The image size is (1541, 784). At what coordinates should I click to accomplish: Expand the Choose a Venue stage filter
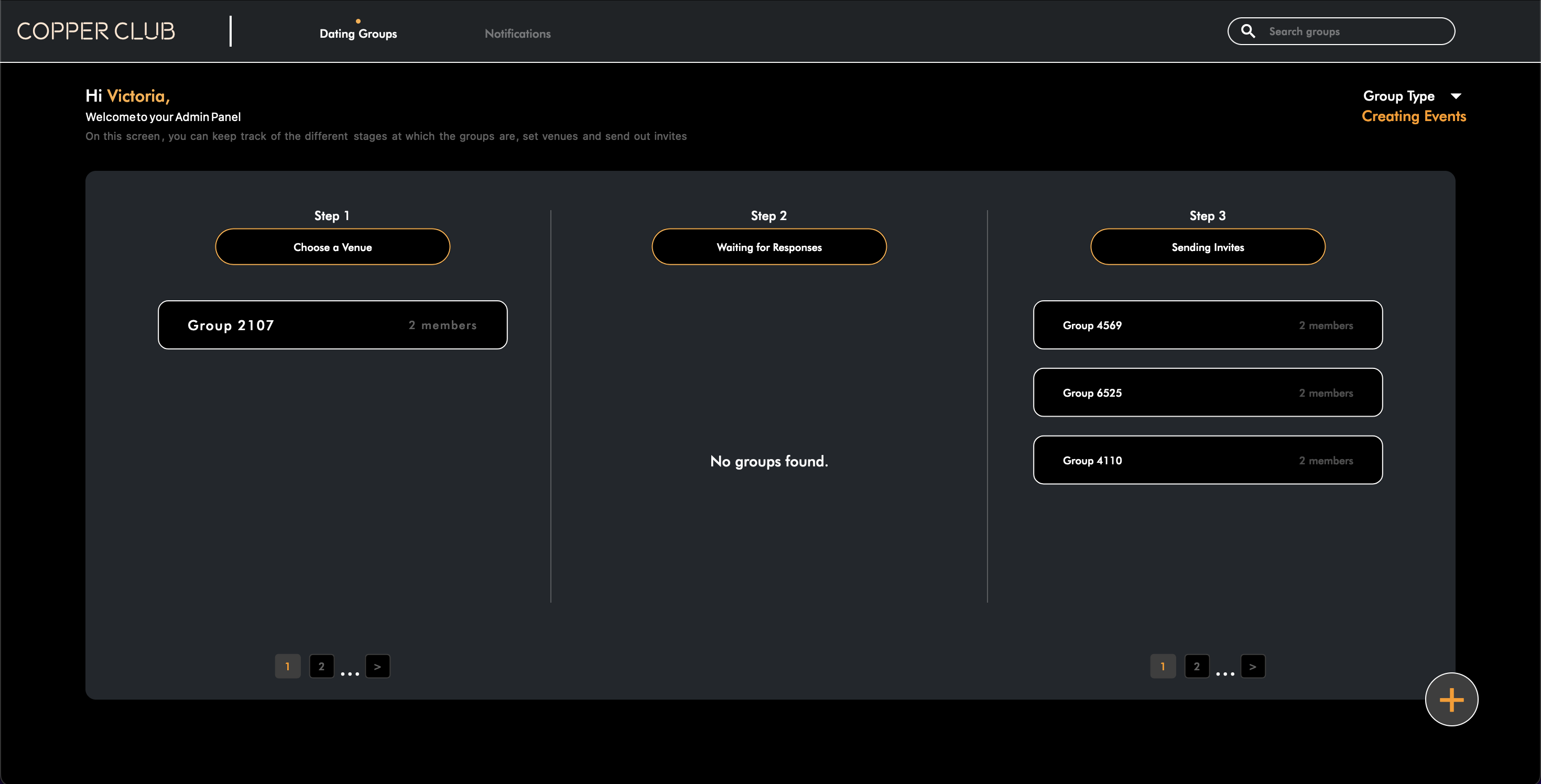(332, 246)
